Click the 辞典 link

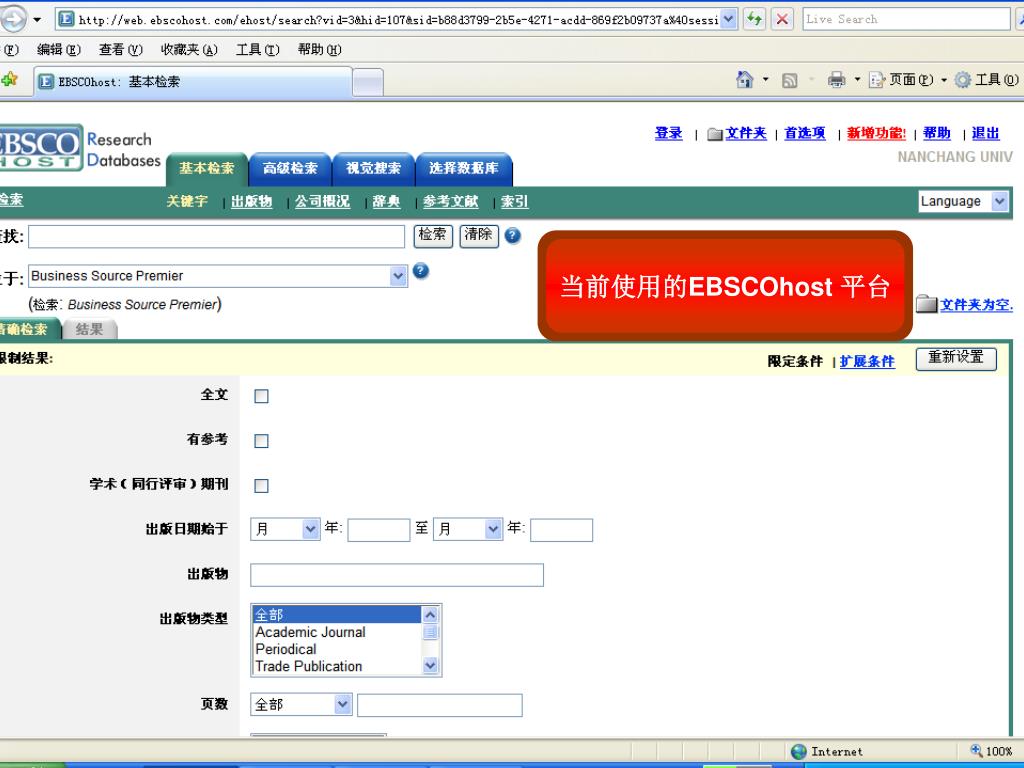click(386, 202)
